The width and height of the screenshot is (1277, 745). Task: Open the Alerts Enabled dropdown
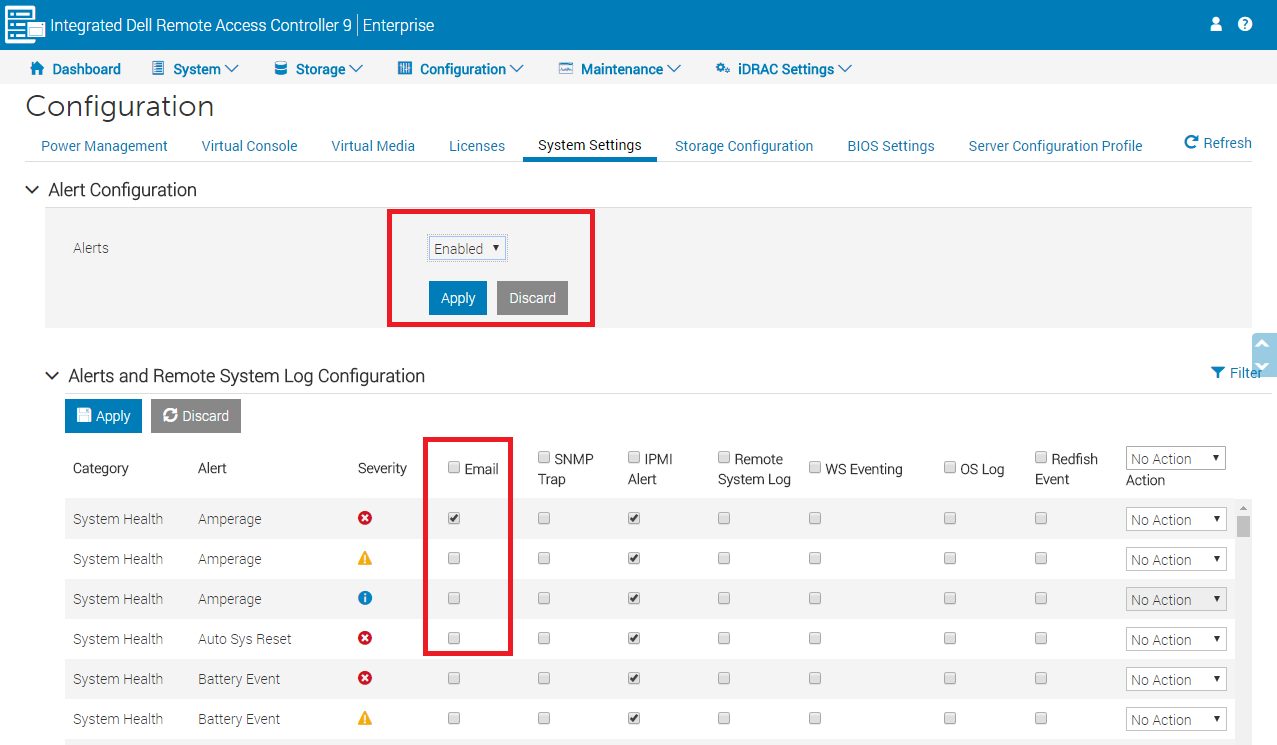tap(467, 248)
